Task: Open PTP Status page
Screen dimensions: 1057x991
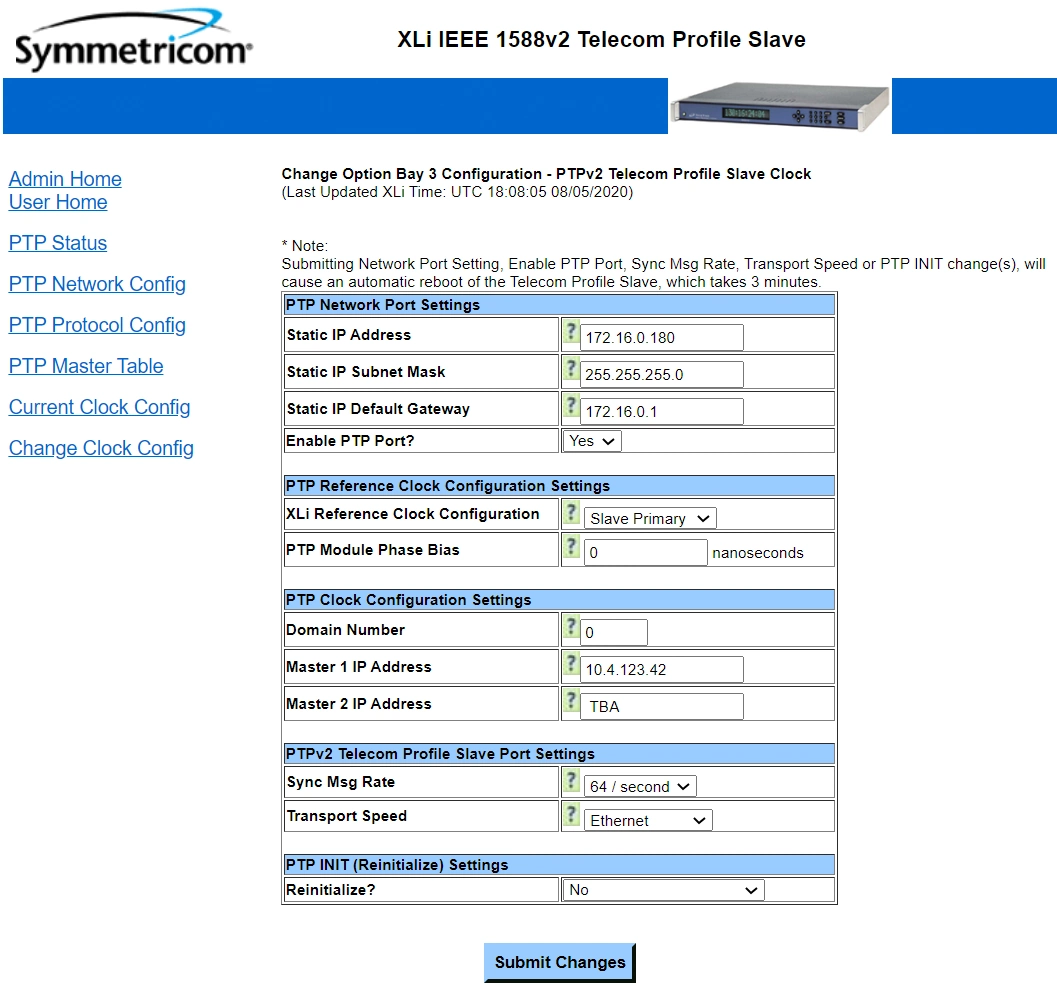Action: coord(58,243)
